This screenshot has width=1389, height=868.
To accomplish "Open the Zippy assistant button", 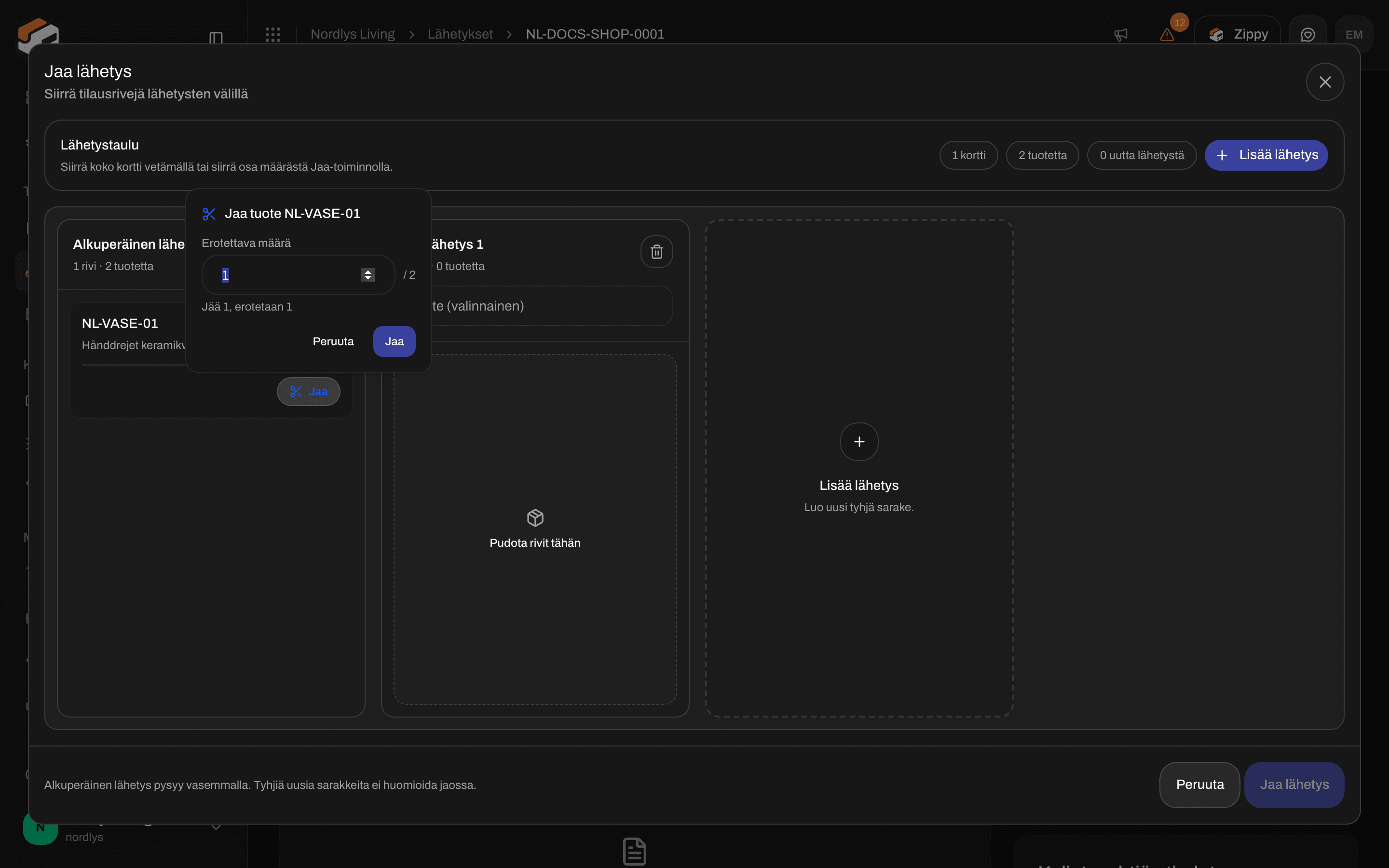I will pyautogui.click(x=1238, y=34).
